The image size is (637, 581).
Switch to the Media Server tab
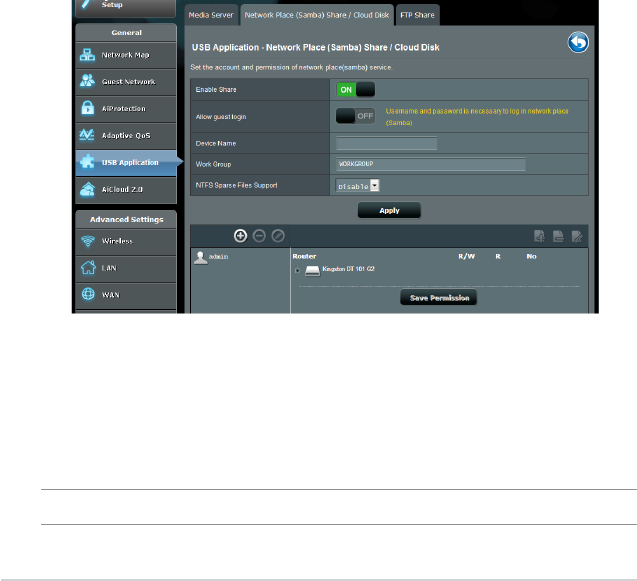point(211,15)
